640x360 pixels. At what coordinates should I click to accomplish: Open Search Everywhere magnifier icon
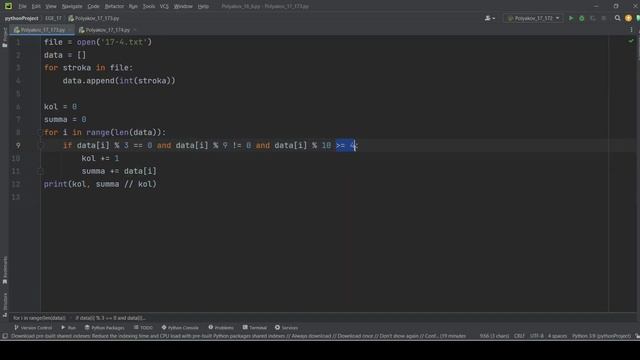tap(618, 18)
